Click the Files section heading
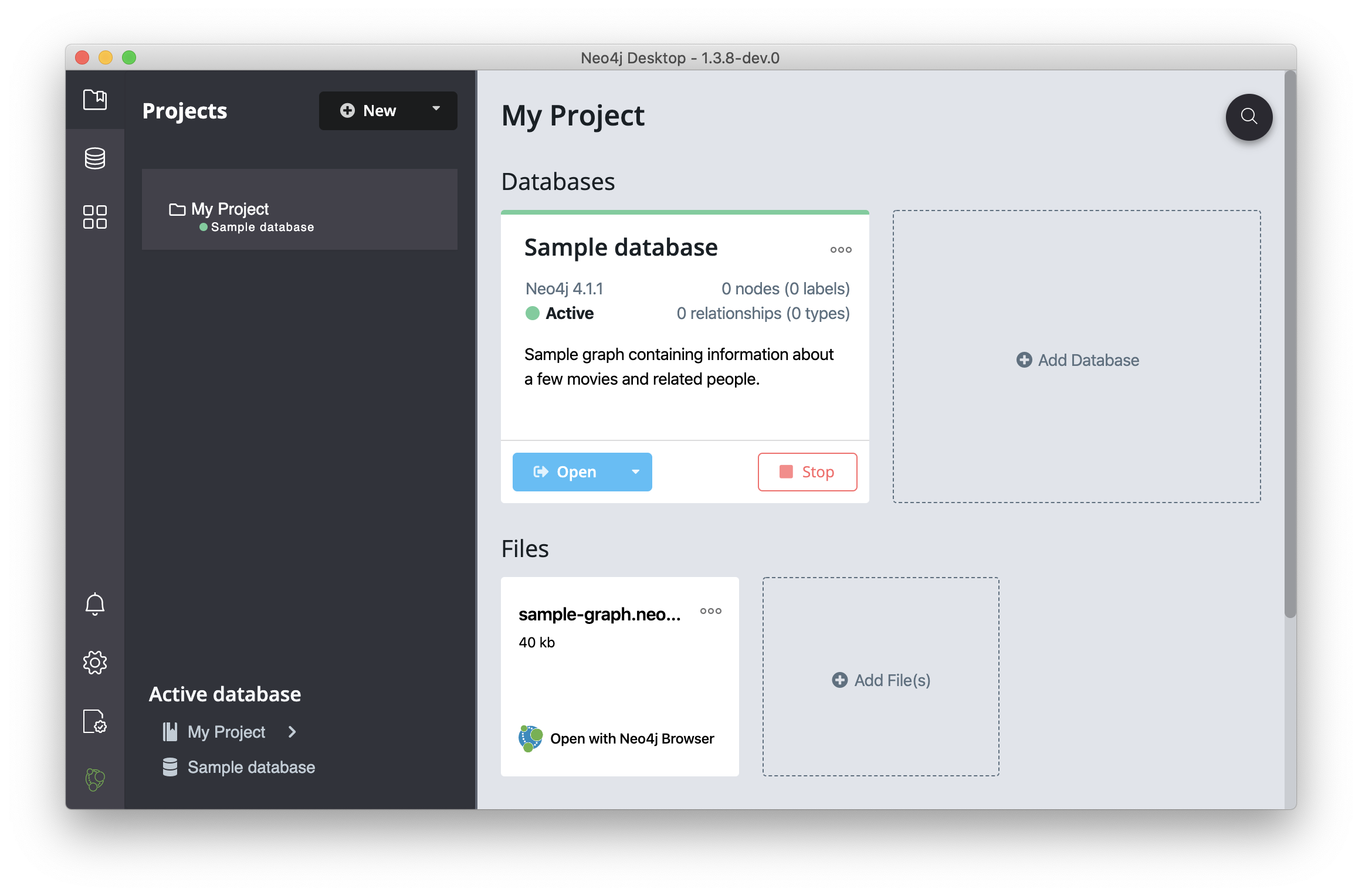 525,549
